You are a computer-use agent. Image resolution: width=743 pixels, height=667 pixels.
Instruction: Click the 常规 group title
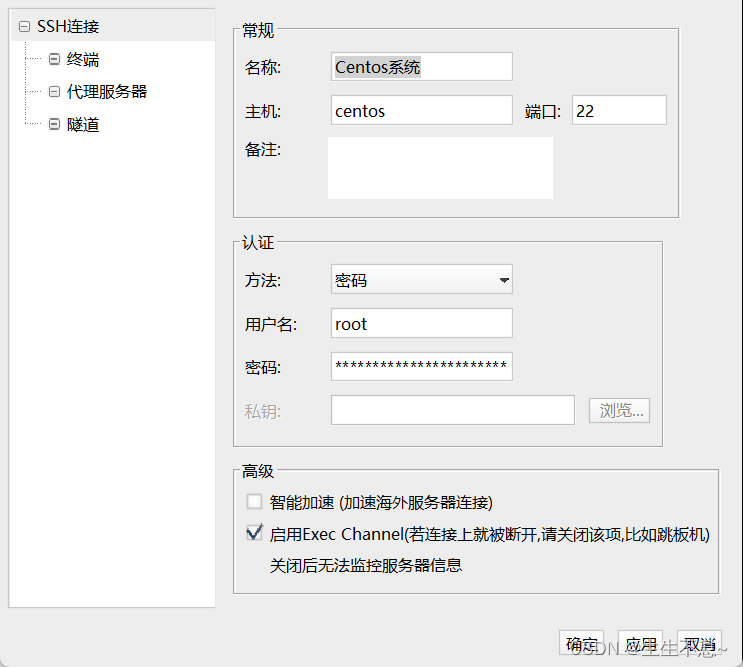(258, 30)
